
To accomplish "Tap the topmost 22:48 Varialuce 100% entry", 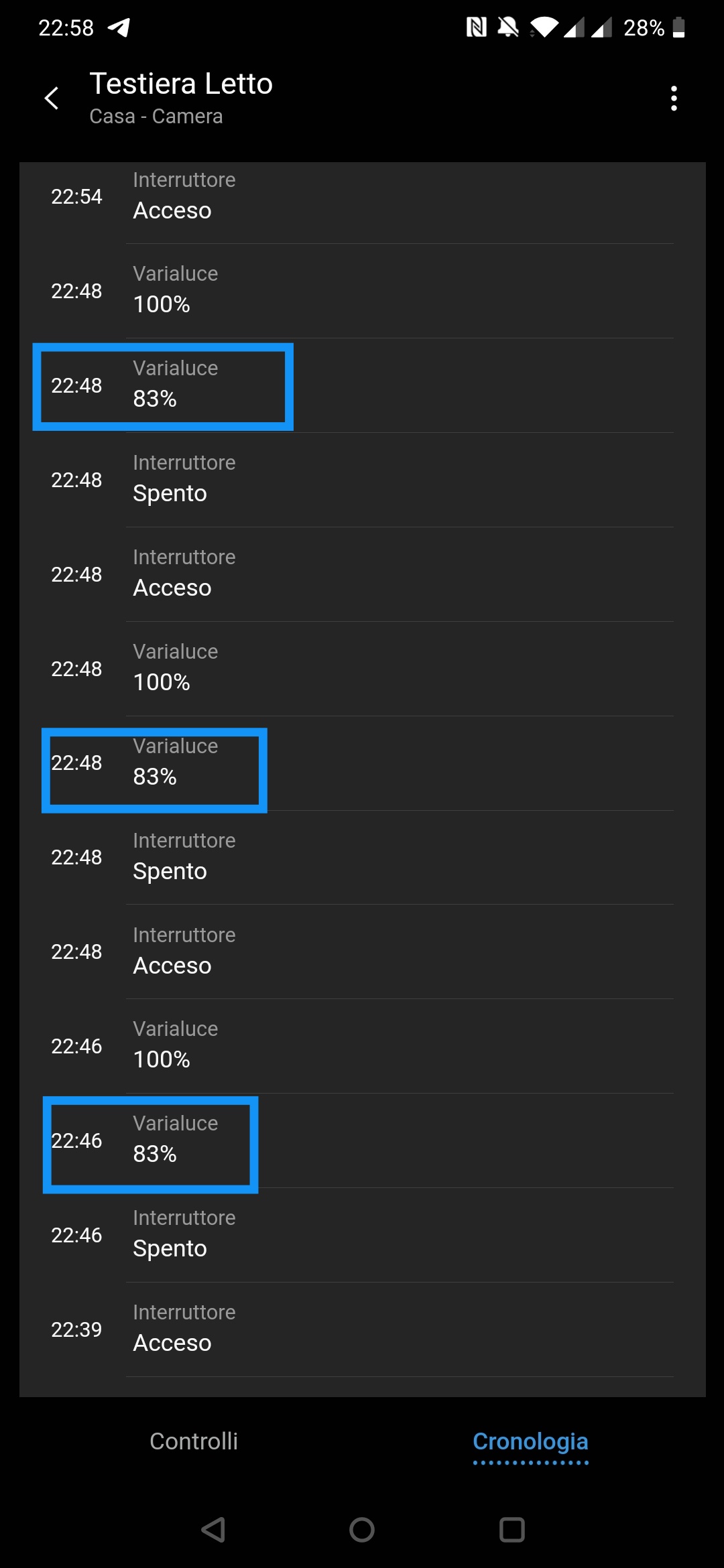I will click(x=362, y=290).
